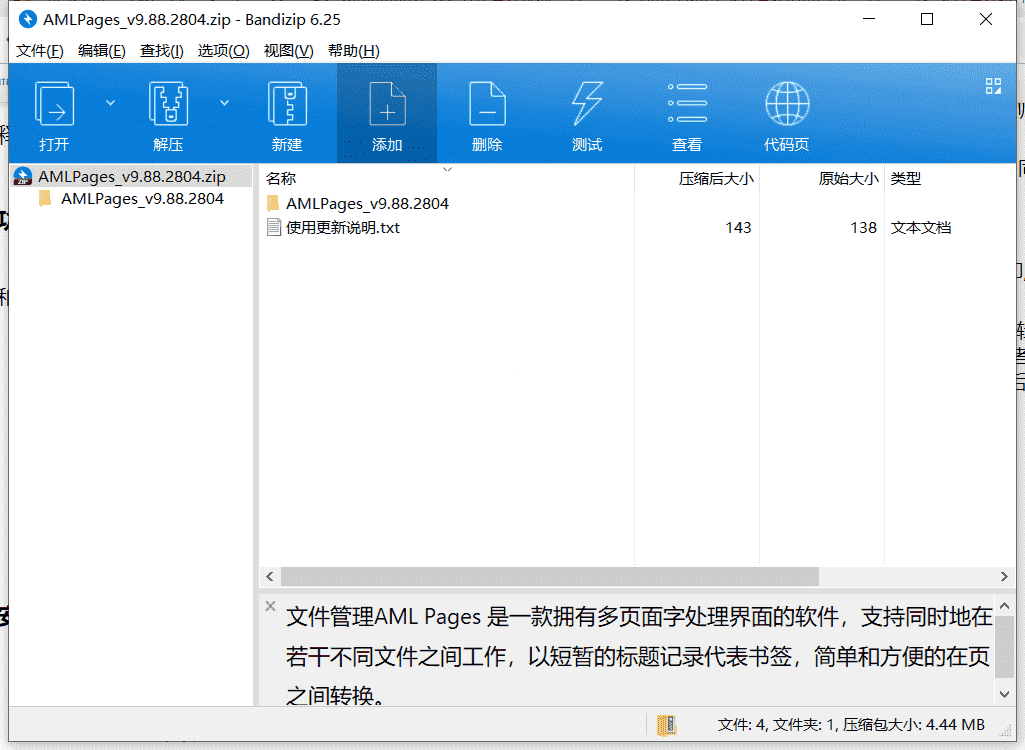This screenshot has height=750, width=1025.
Task: Select AMLPages_v9.88.2804.zip in the tree
Action: point(131,177)
